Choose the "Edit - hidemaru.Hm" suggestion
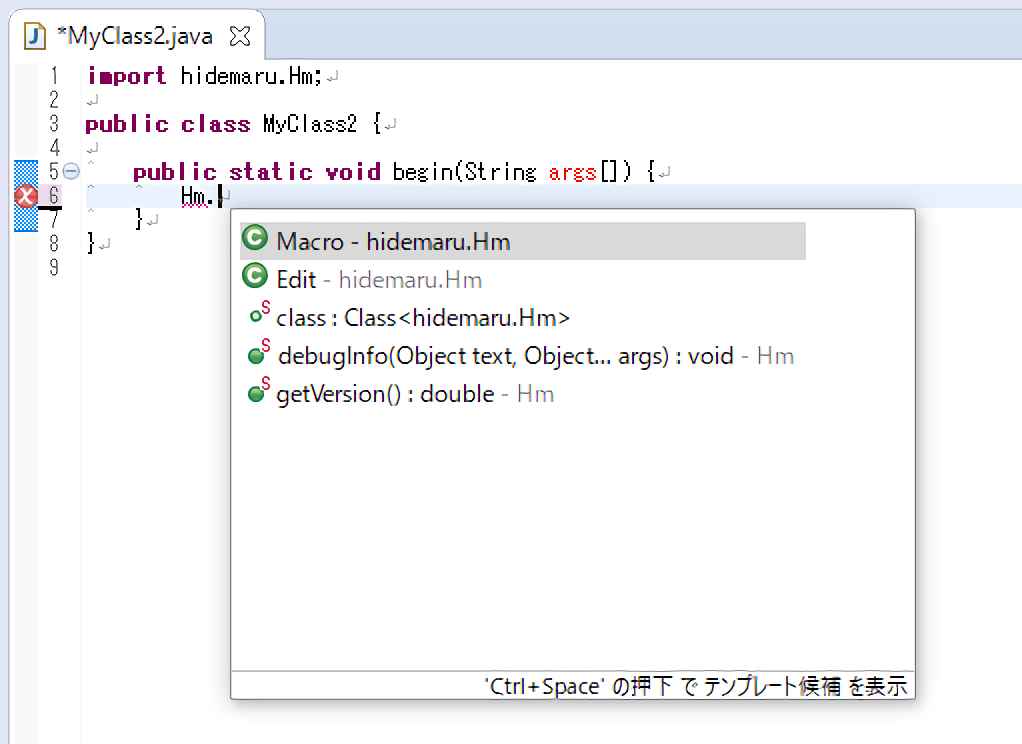The height and width of the screenshot is (744, 1022). [x=379, y=279]
